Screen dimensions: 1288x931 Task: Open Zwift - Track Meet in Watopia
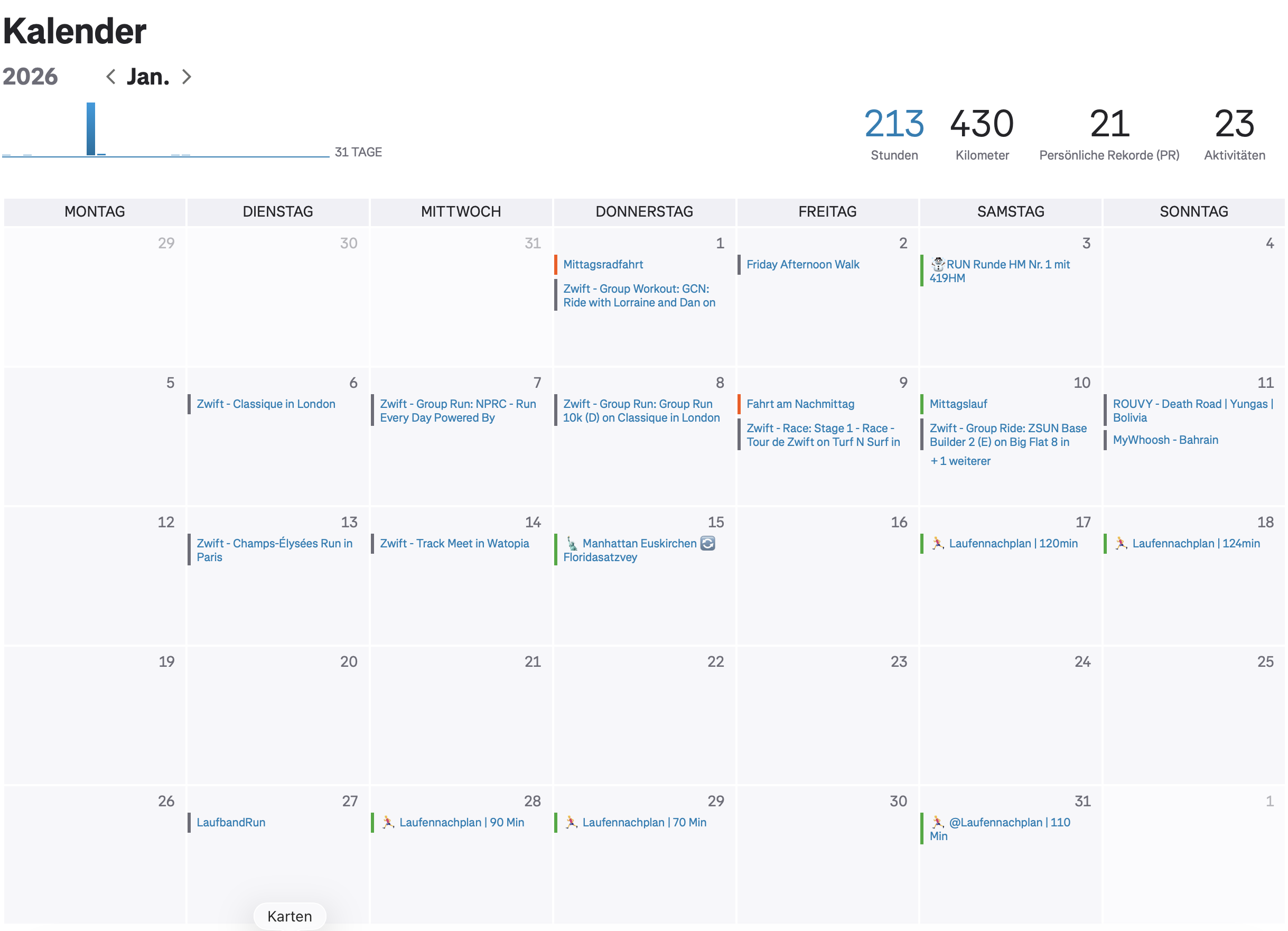(454, 544)
